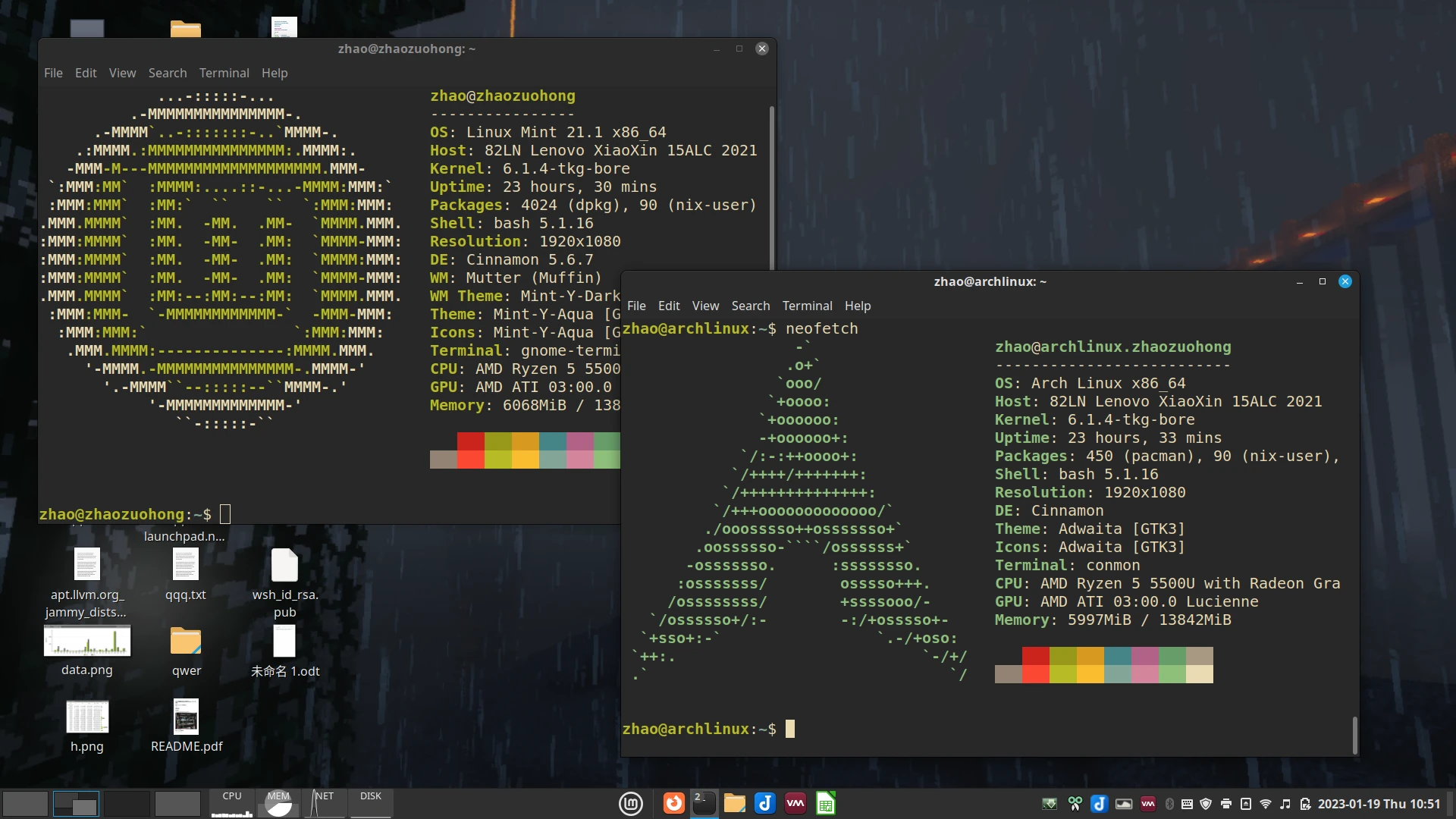Viewport: 1456px width, 819px height.
Task: Open the scissors screenshot tray icon
Action: [x=1075, y=804]
